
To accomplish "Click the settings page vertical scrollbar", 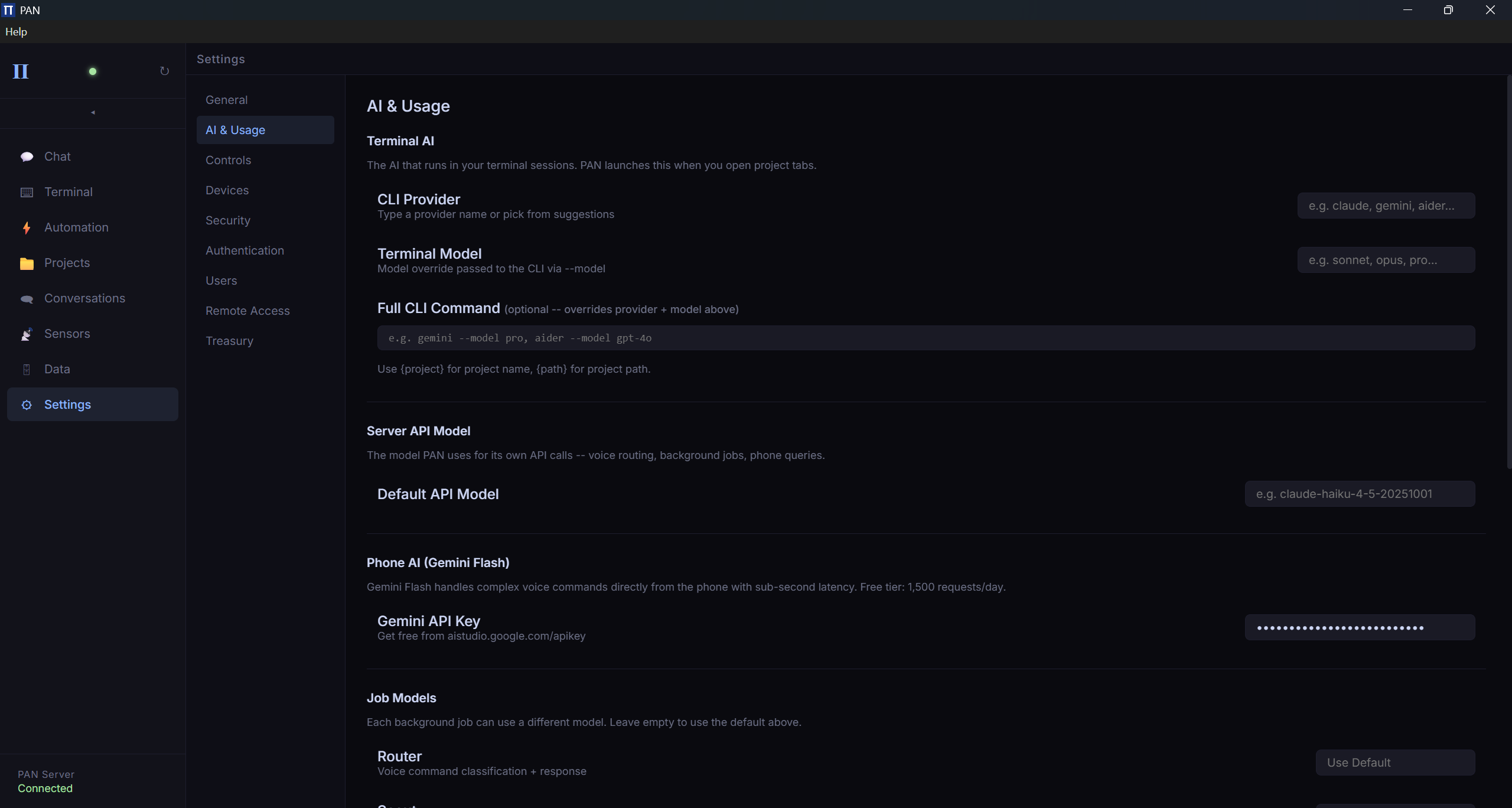I will point(1508,272).
